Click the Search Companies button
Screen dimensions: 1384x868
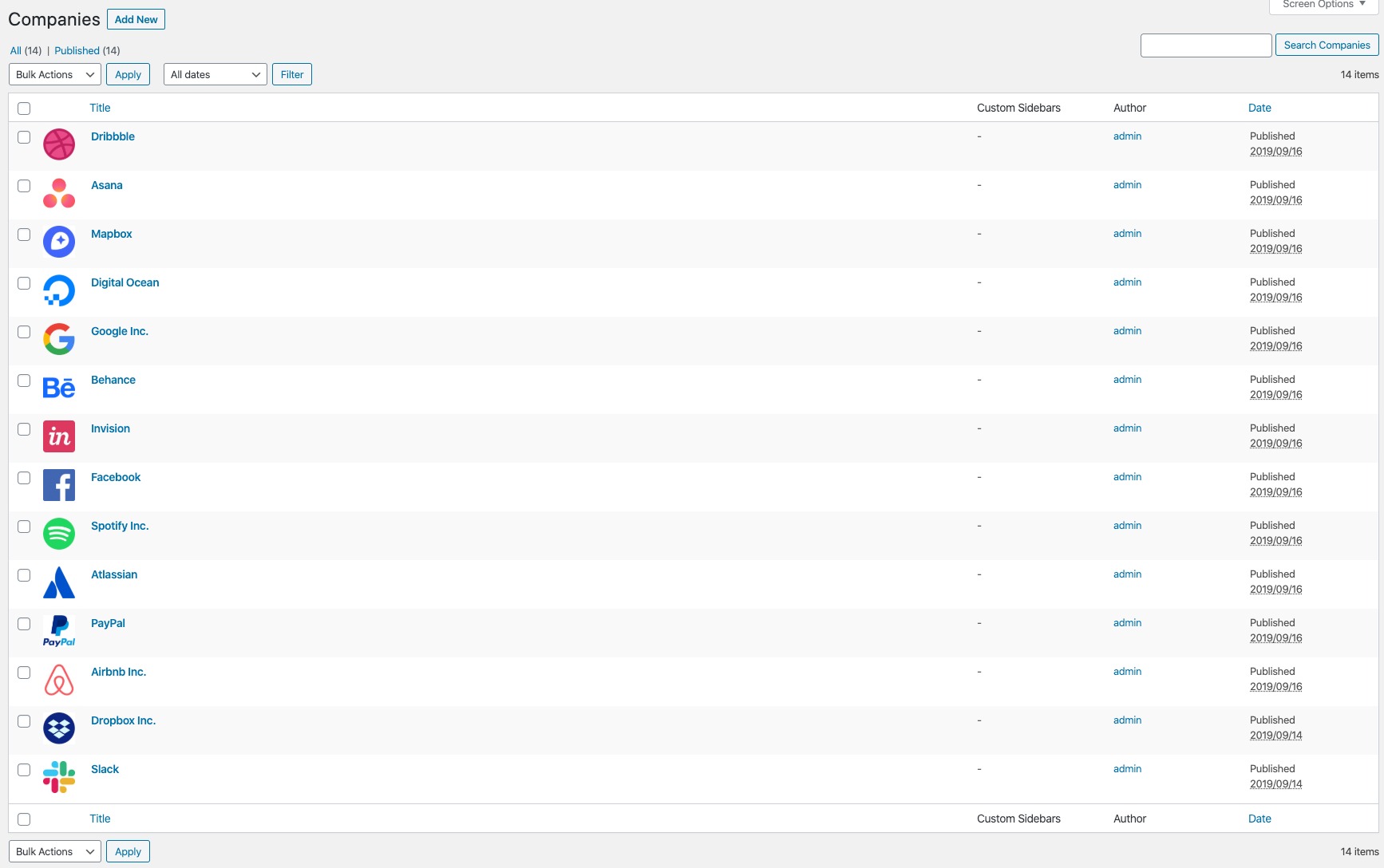(1327, 45)
